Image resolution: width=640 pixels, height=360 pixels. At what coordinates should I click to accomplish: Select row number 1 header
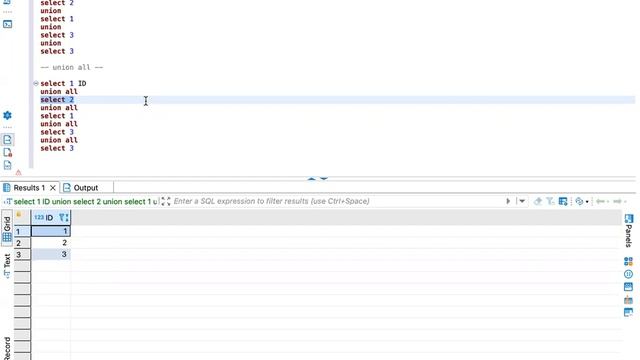[22, 231]
